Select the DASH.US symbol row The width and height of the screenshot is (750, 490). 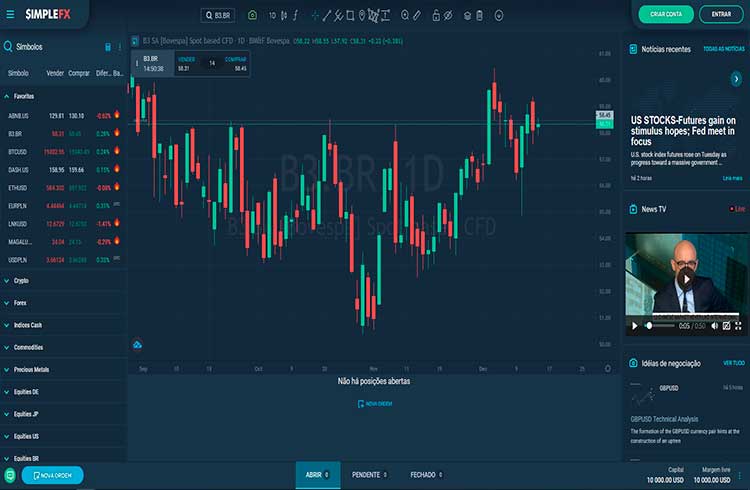64,170
